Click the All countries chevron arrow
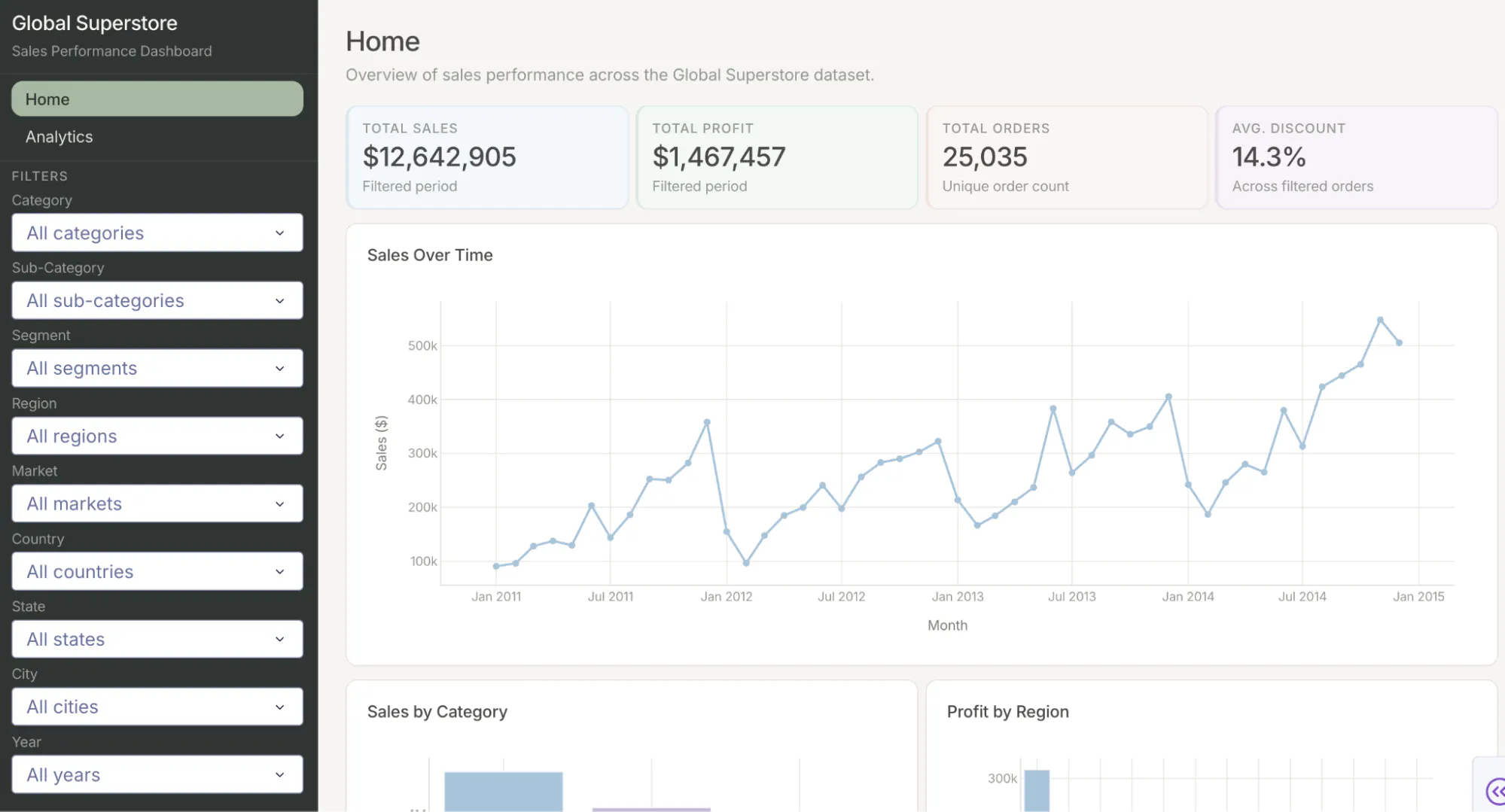This screenshot has width=1505, height=812. pos(280,571)
